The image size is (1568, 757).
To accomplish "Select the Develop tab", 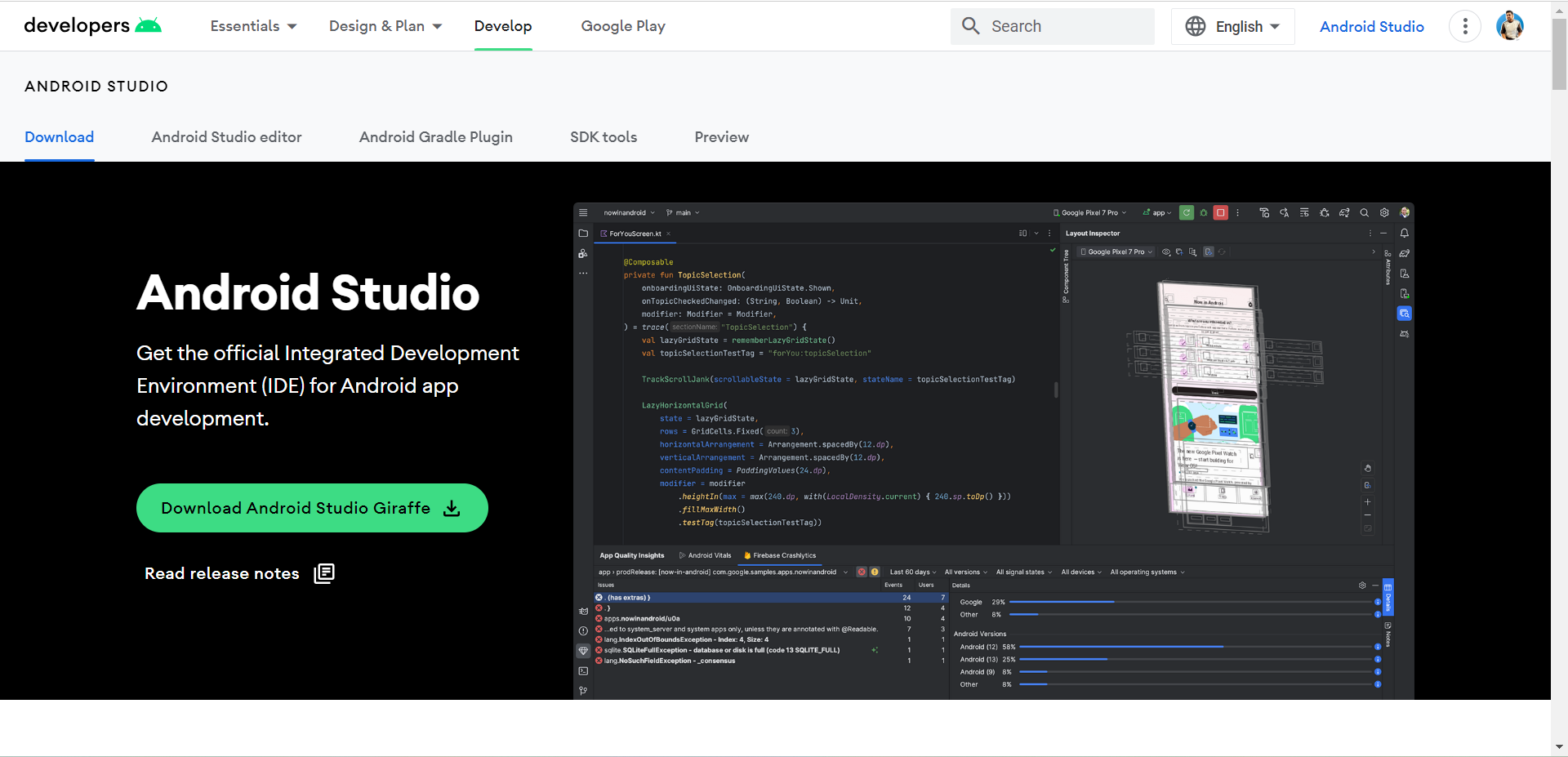I will click(503, 26).
